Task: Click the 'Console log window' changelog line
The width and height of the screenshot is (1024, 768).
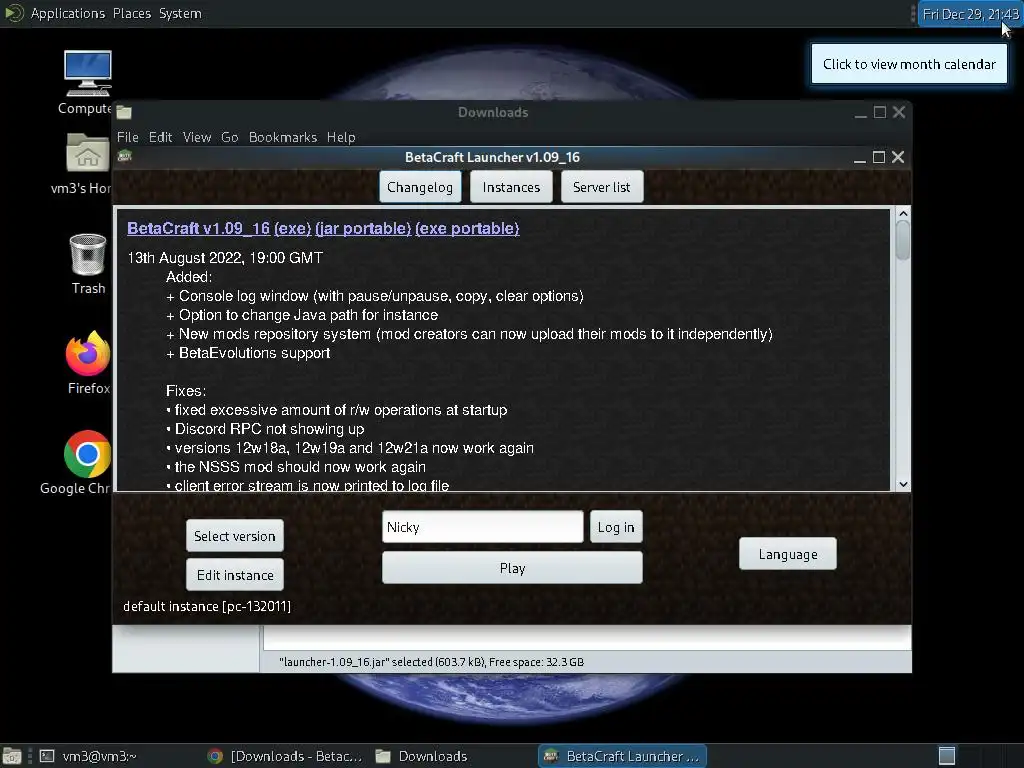Action: (375, 296)
